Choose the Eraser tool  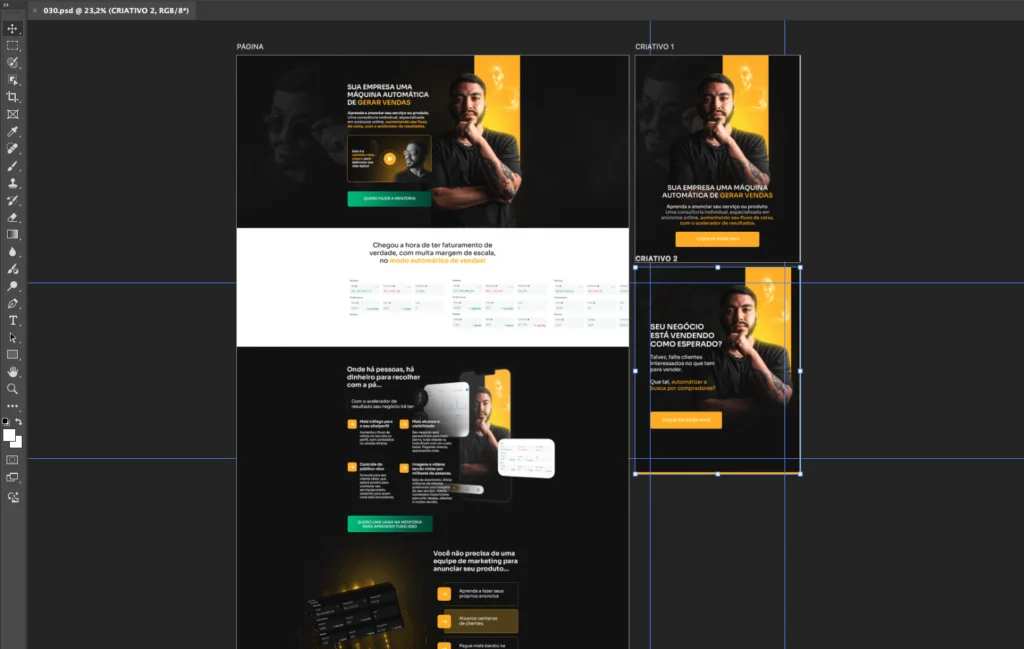(13, 217)
